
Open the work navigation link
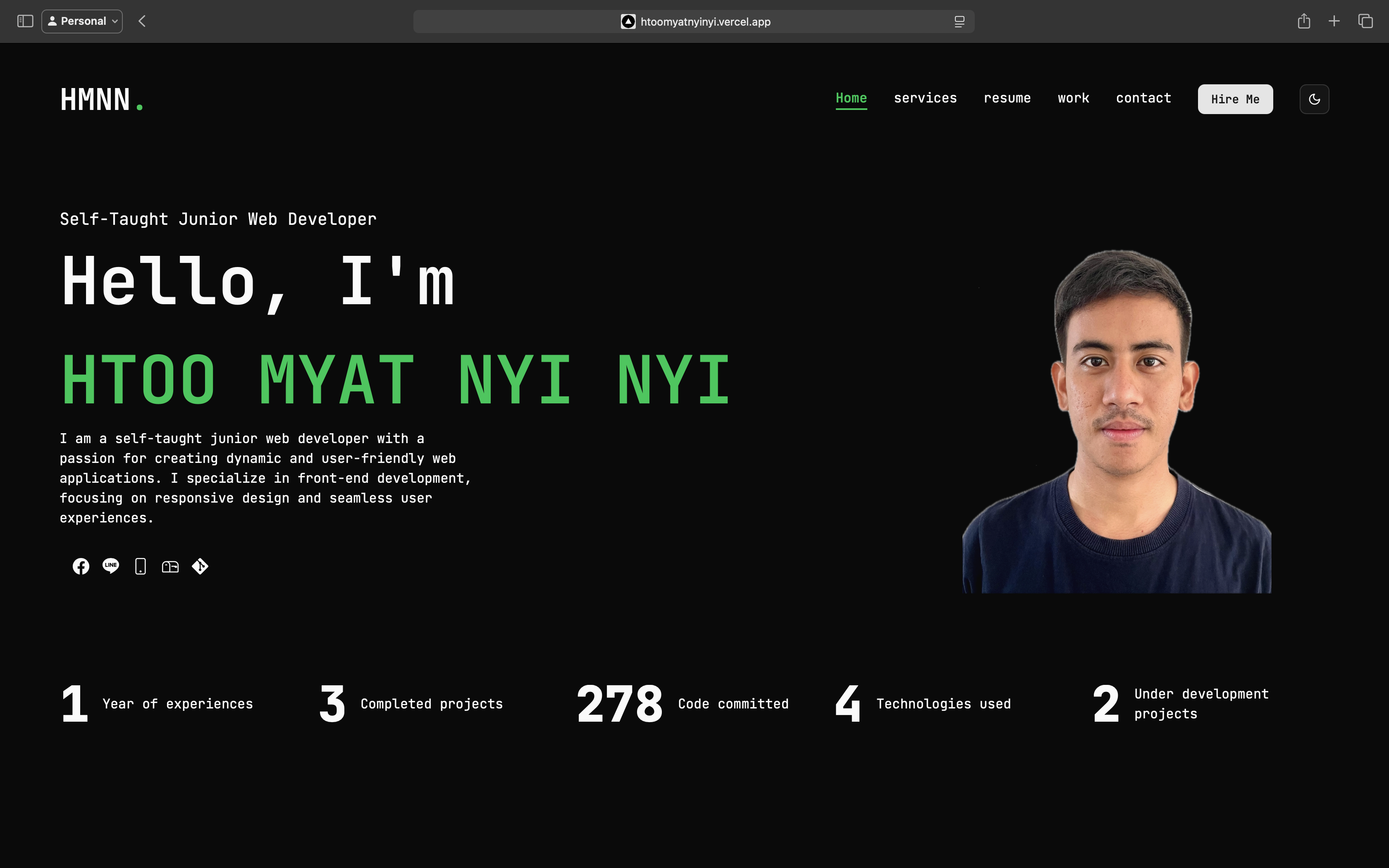coord(1073,98)
